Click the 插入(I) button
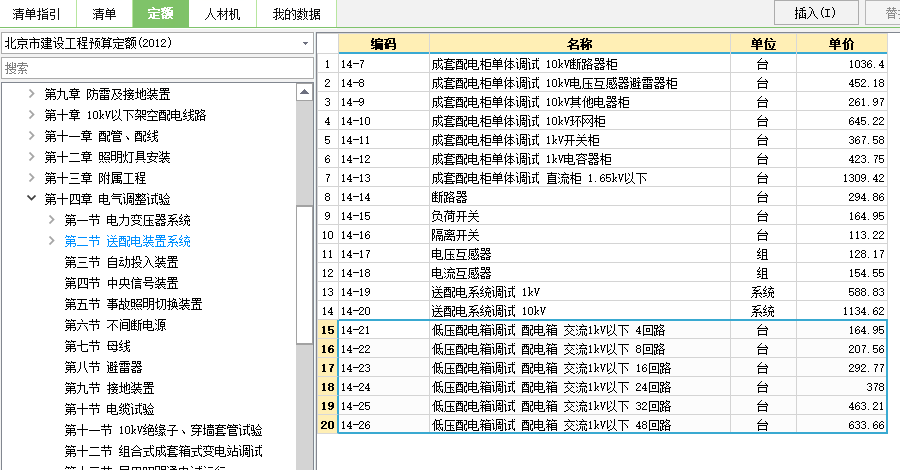Image resolution: width=900 pixels, height=470 pixels. tap(816, 13)
